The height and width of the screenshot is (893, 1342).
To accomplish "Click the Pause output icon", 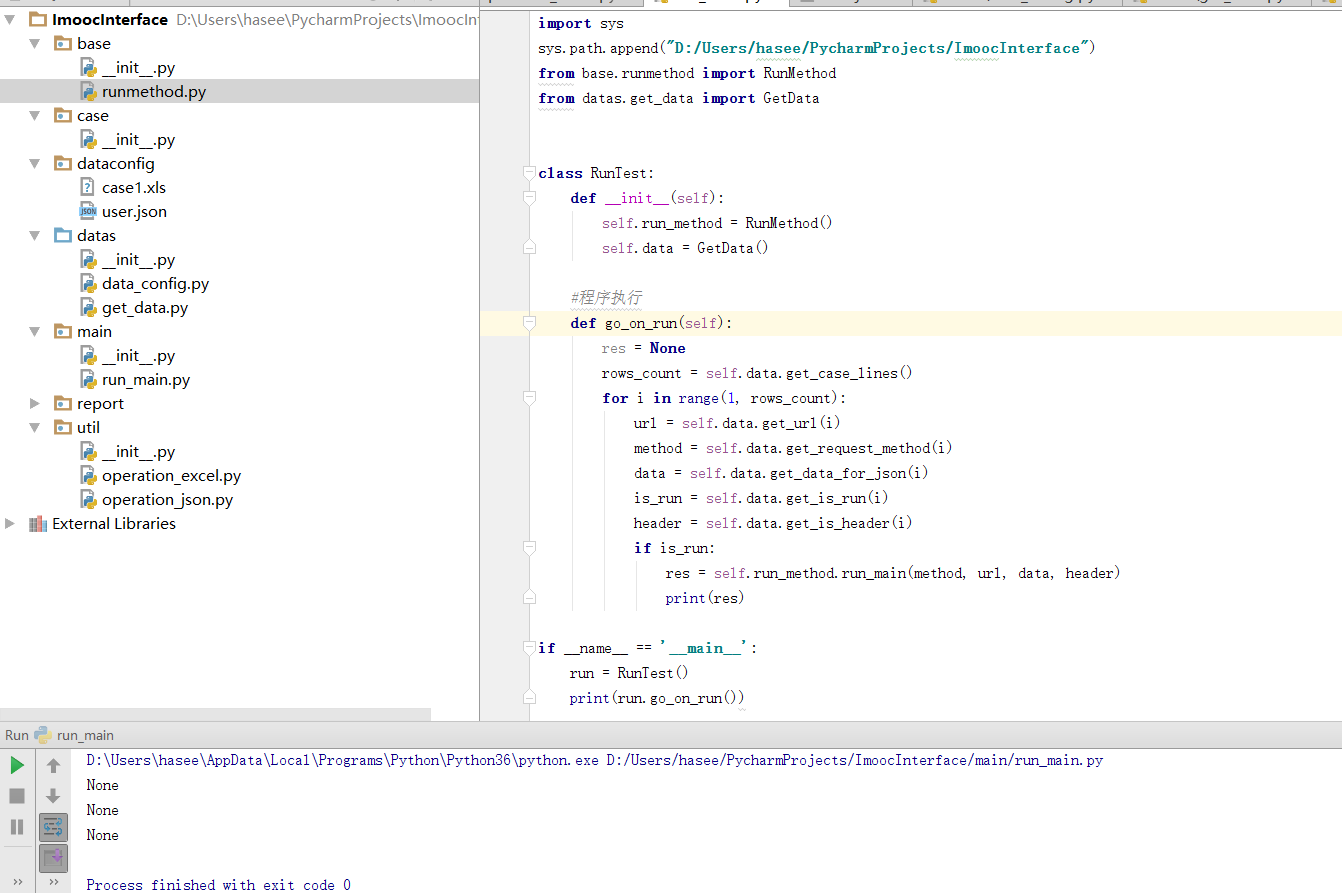I will point(17,827).
